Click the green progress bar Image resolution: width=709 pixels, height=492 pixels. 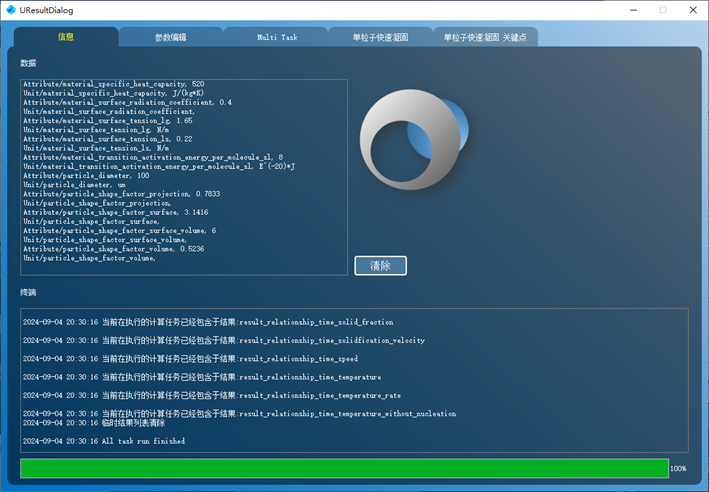(x=344, y=468)
